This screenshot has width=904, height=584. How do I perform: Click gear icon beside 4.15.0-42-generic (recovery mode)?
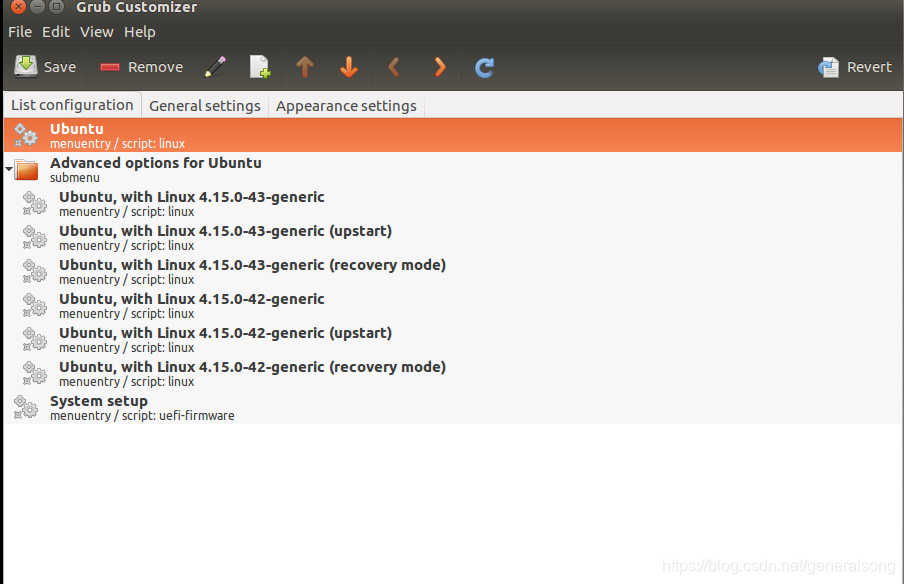pos(35,374)
